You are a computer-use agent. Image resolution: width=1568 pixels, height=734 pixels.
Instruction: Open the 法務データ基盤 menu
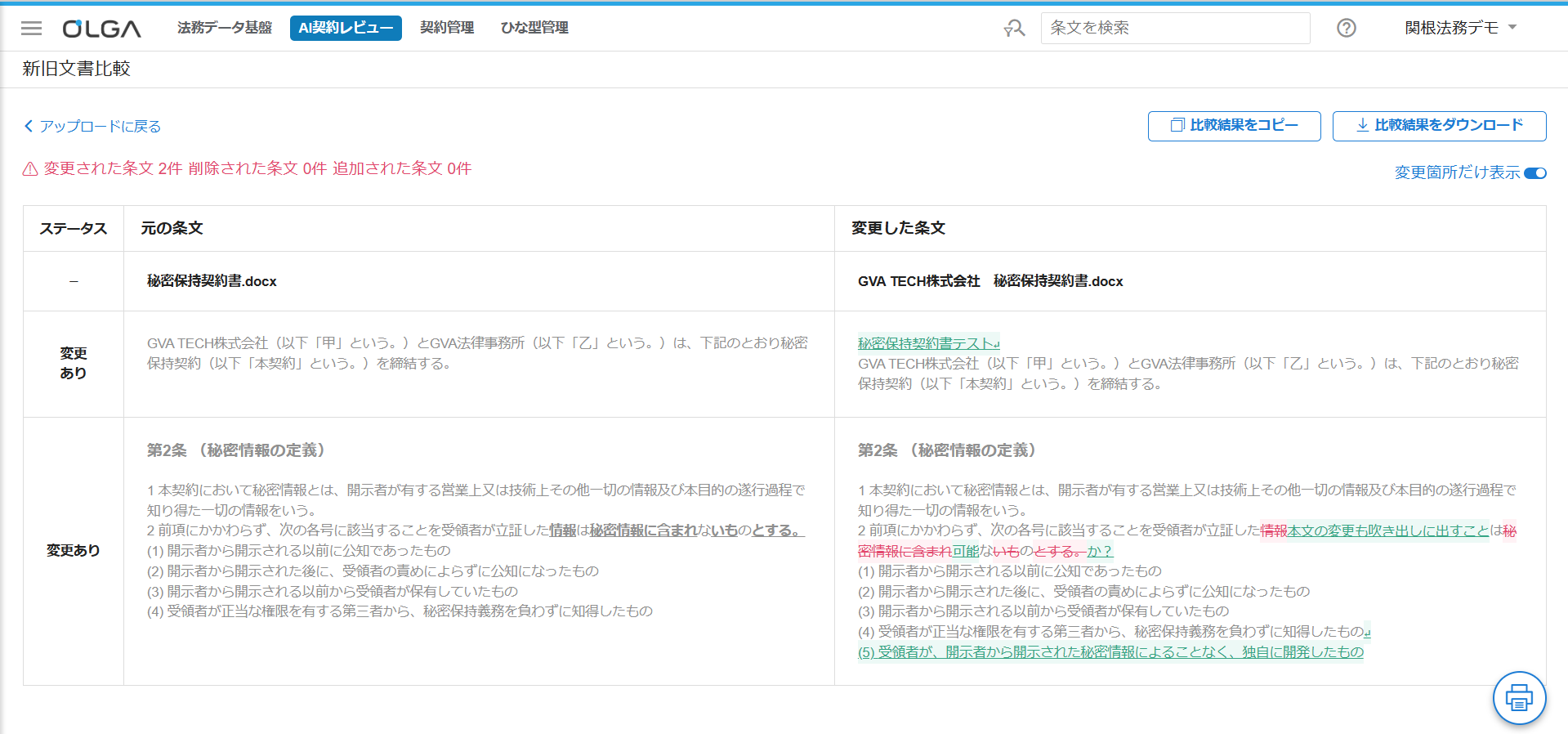[x=225, y=28]
